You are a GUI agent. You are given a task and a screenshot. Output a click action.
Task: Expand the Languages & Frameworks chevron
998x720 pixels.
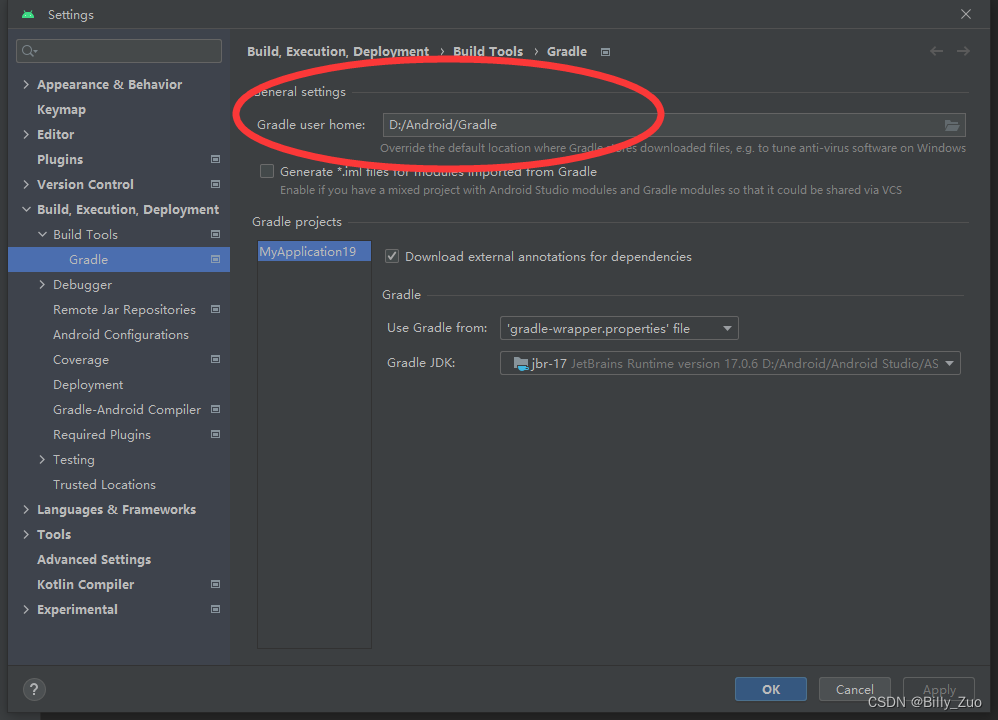pos(26,509)
